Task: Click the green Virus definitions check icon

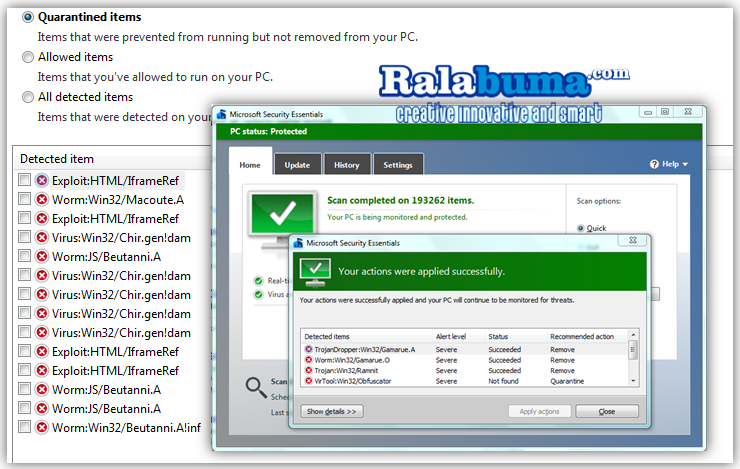Action: (x=258, y=295)
